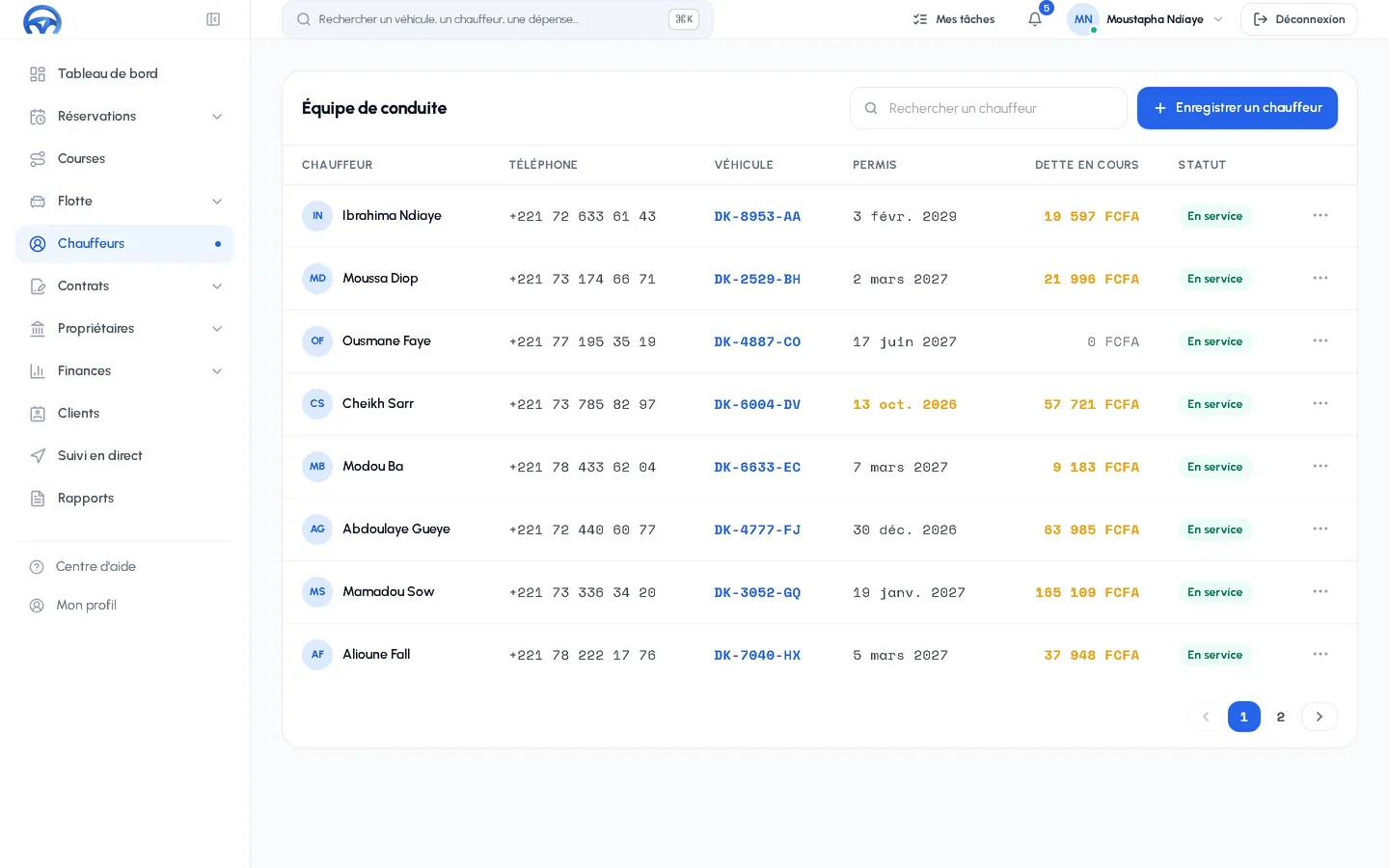Open row actions for Cheikh Sarr

click(x=1321, y=403)
